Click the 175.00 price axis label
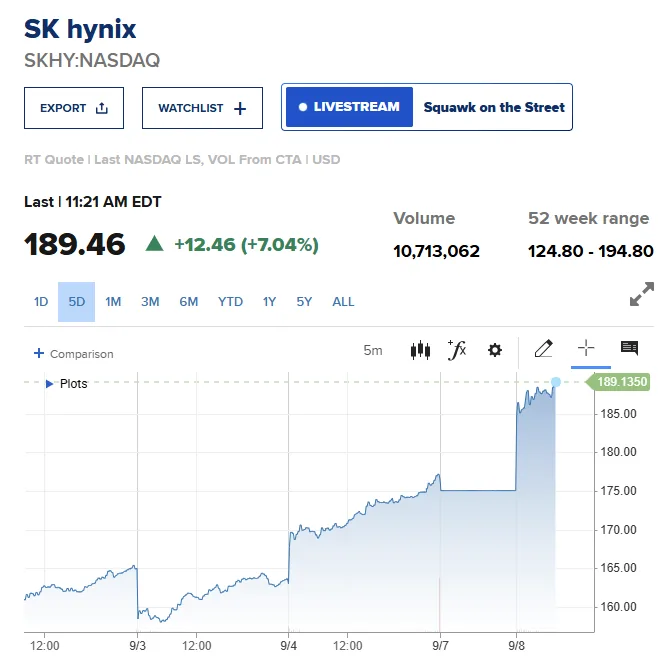Image resolution: width=660 pixels, height=660 pixels. pos(618,491)
